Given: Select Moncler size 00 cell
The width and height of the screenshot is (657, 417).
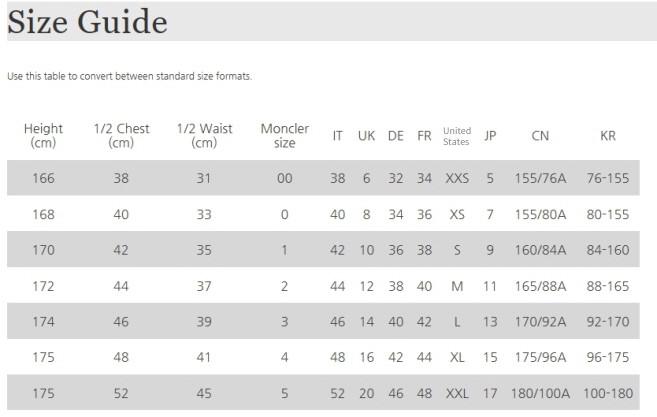Looking at the screenshot, I should pos(285,178).
